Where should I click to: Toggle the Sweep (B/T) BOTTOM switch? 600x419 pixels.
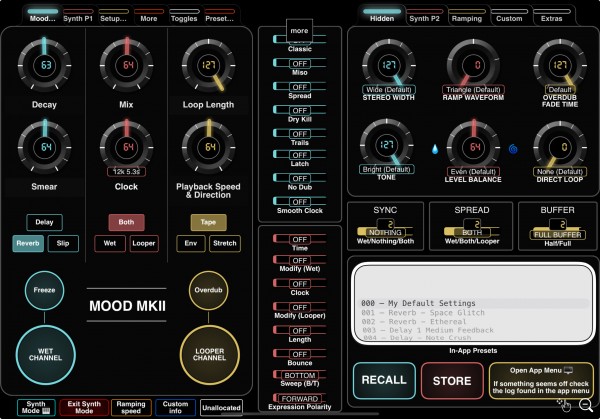click(x=300, y=375)
